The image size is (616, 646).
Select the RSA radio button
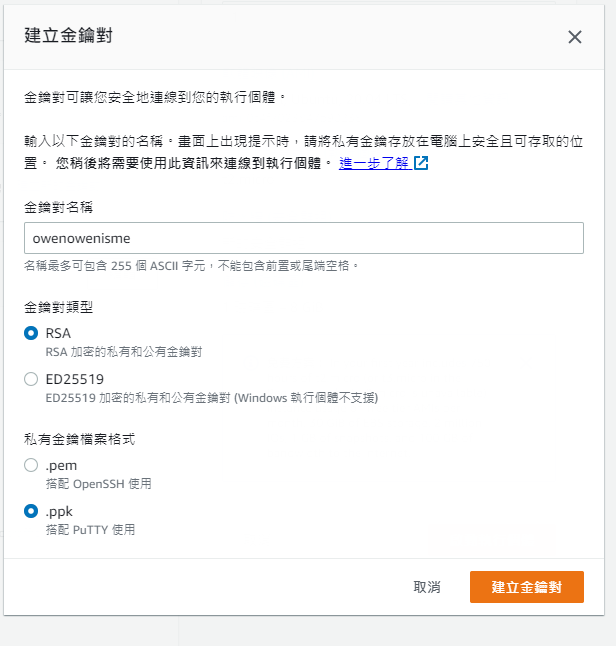tap(31, 333)
